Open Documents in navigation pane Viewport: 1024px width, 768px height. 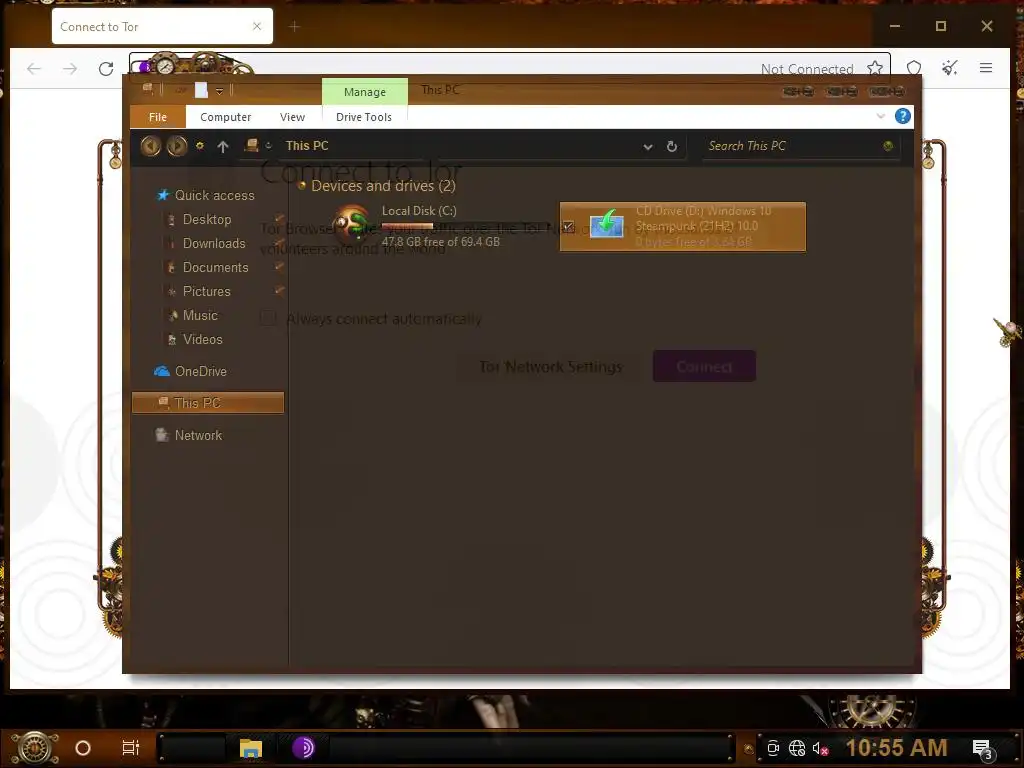pyautogui.click(x=216, y=268)
